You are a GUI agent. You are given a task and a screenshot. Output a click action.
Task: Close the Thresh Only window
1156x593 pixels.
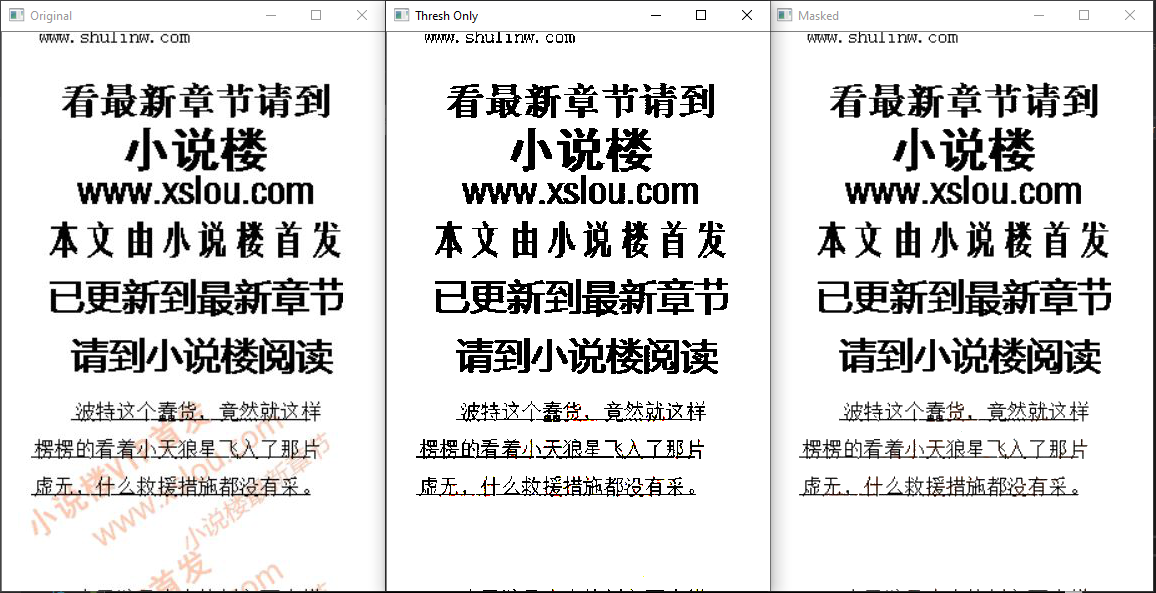pyautogui.click(x=746, y=15)
